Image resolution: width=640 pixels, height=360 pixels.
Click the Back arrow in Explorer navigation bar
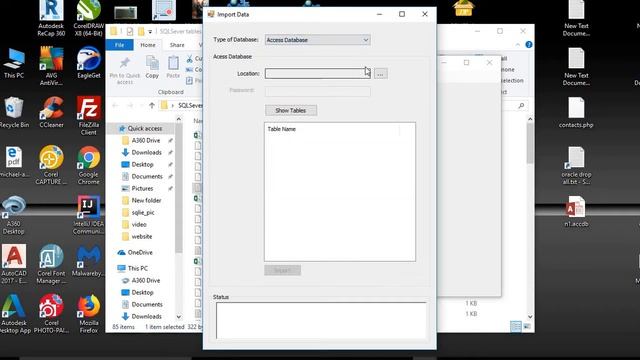[x=116, y=106]
